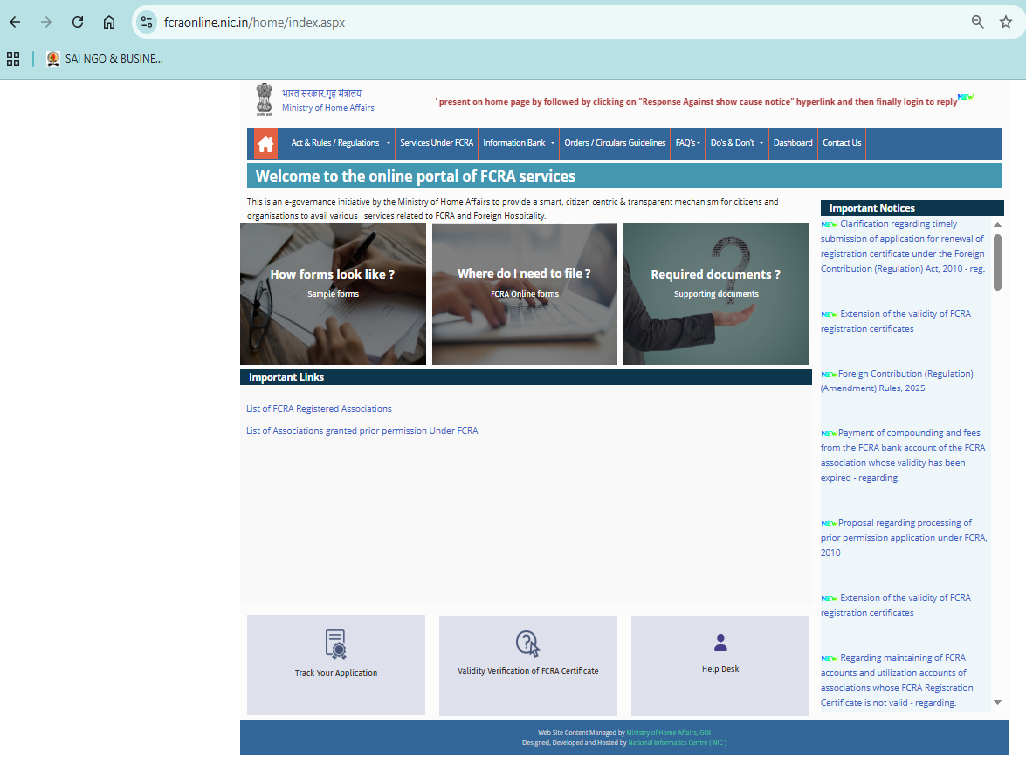
Task: Click Validity Verification question-mark icon
Action: click(x=527, y=644)
